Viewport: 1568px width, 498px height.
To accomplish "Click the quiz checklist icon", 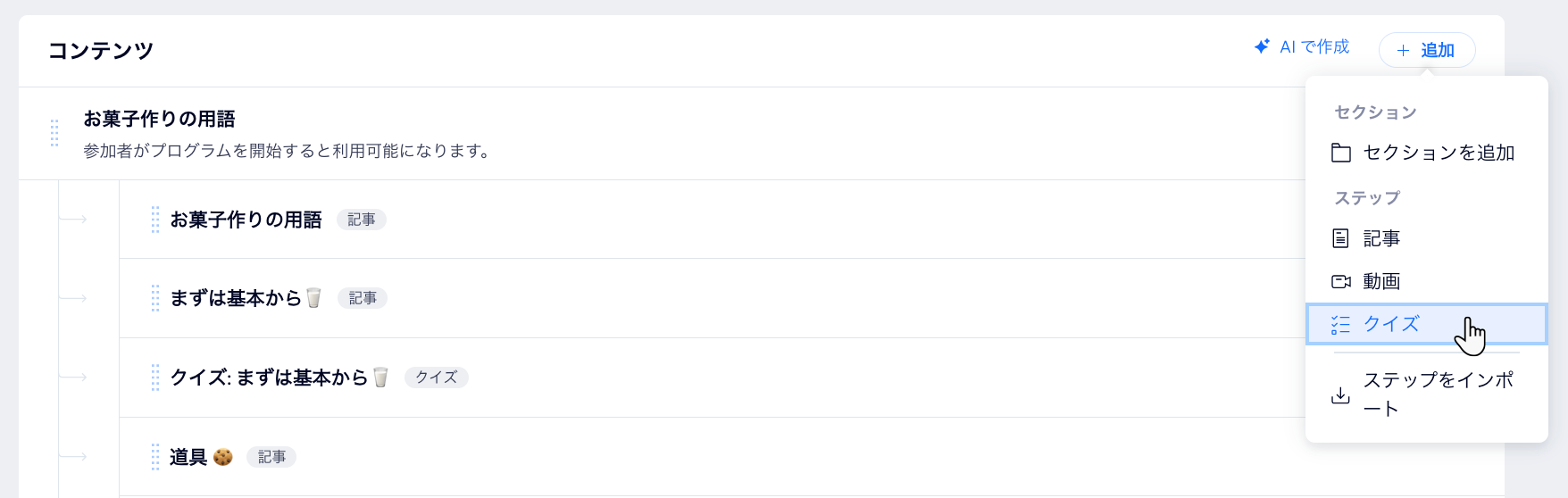I will 1340,324.
